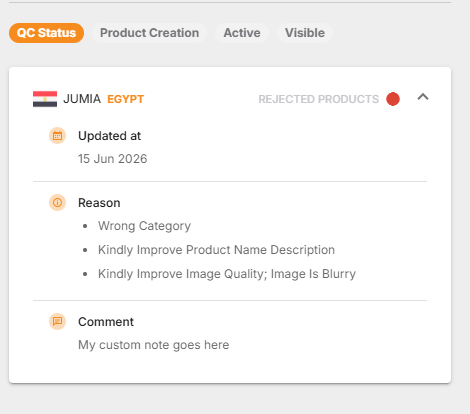The image size is (470, 414).
Task: Switch to Product Creation tab
Action: tap(149, 33)
